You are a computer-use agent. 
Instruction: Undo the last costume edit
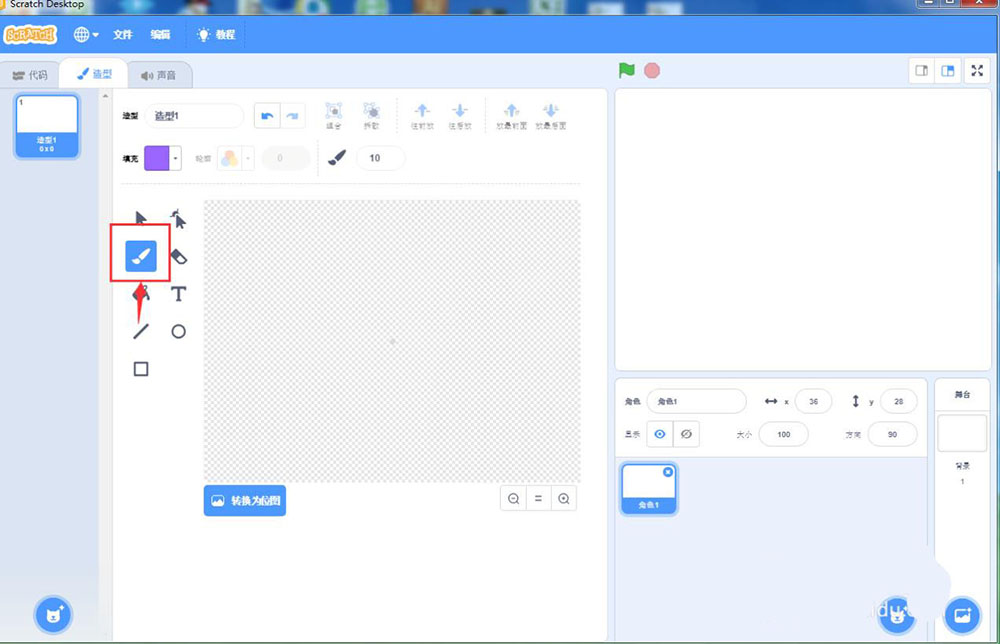pos(266,116)
